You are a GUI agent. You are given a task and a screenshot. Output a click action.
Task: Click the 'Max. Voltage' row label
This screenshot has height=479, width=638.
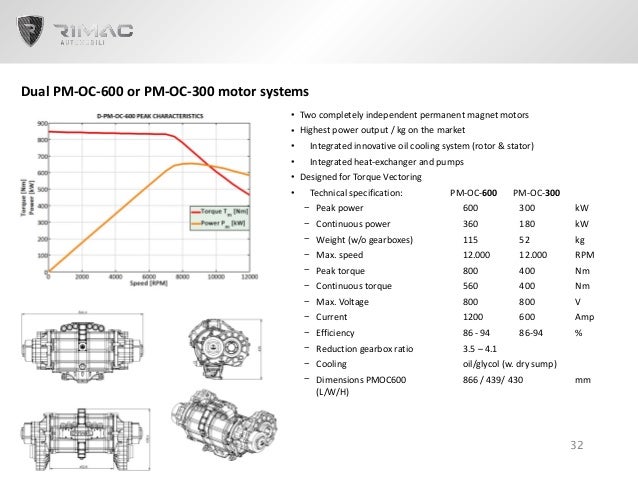click(342, 302)
